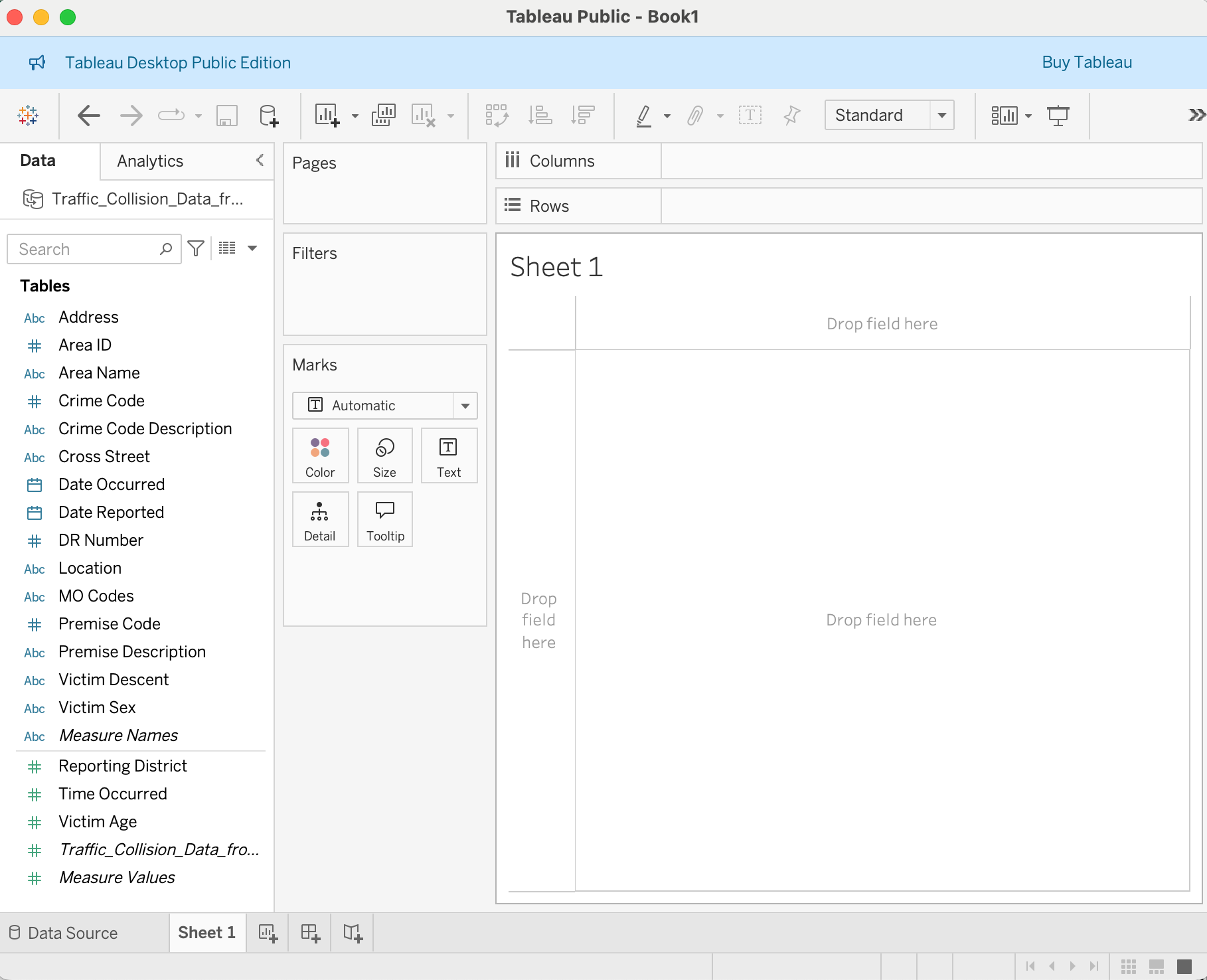Open the Highlight dropdown arrow
Screen dimensions: 1207x980
pos(667,116)
